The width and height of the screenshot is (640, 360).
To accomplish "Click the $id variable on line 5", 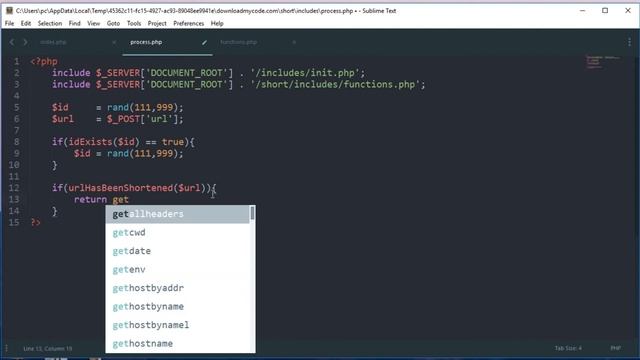I will (x=60, y=107).
